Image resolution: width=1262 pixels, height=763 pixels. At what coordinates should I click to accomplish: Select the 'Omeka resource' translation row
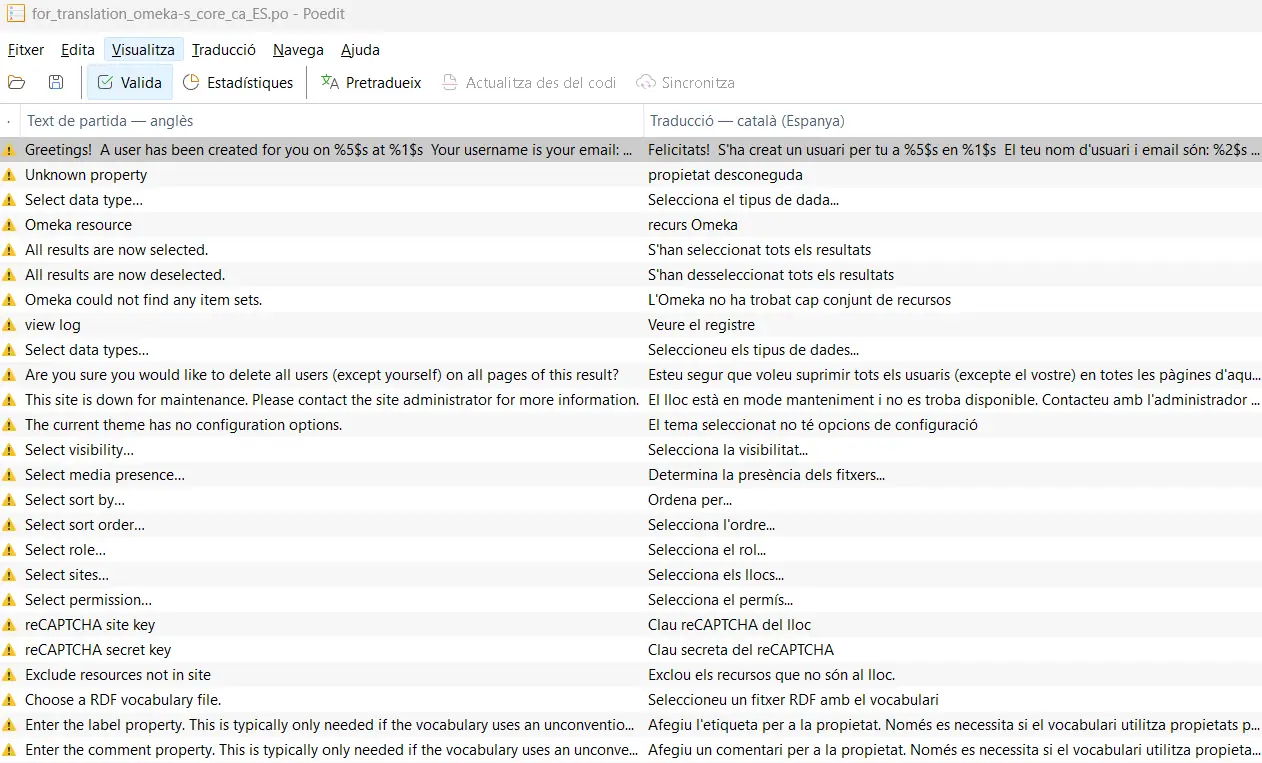pyautogui.click(x=300, y=224)
